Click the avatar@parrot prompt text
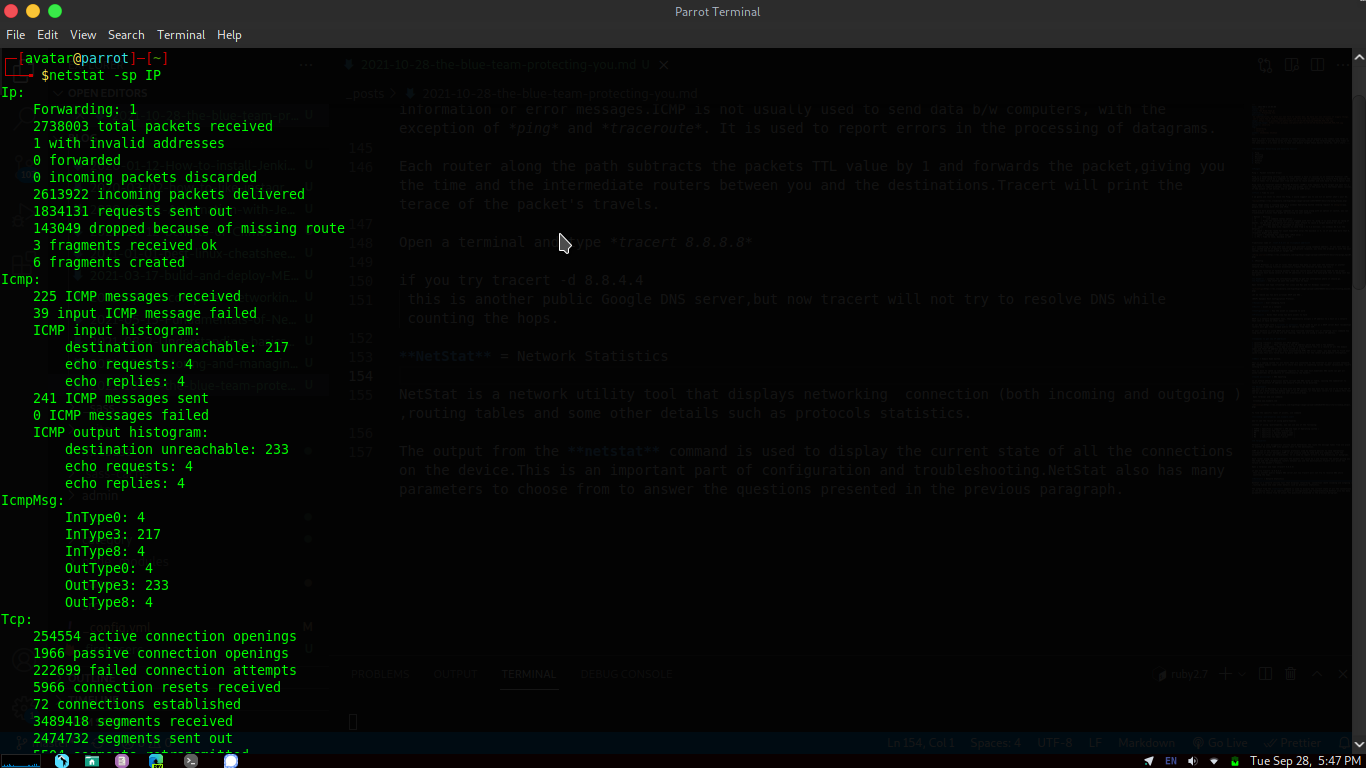This screenshot has height=768, width=1366. pos(78,59)
